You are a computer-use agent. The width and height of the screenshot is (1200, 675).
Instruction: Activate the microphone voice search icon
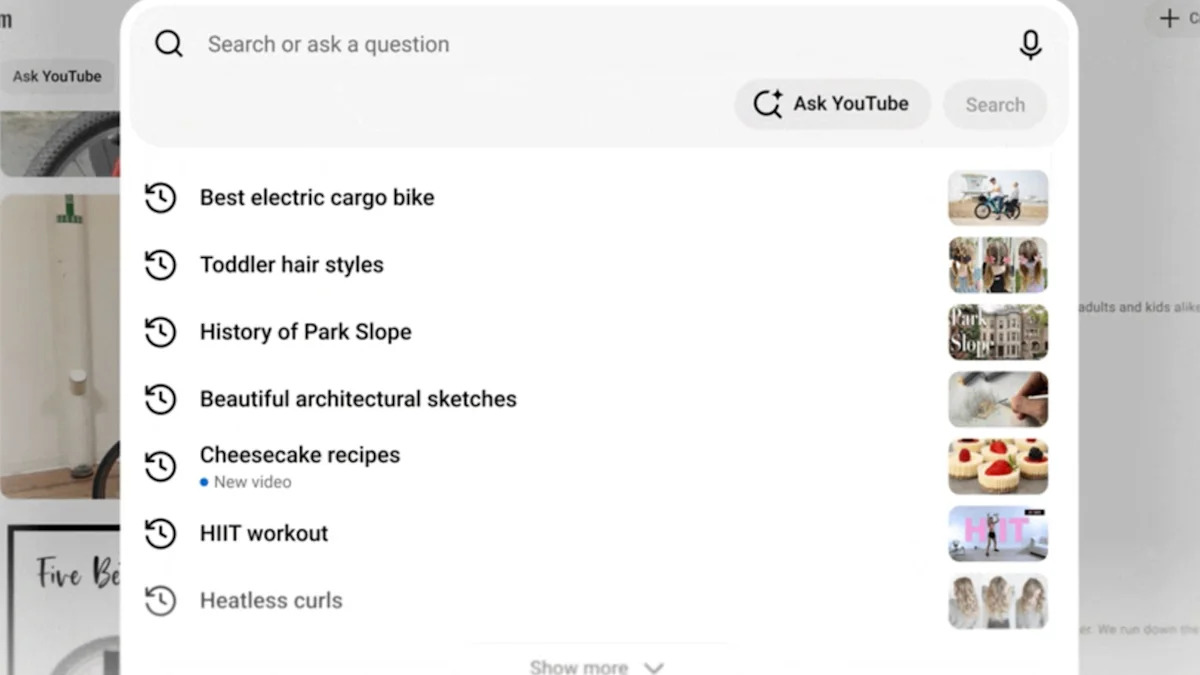click(x=1030, y=44)
